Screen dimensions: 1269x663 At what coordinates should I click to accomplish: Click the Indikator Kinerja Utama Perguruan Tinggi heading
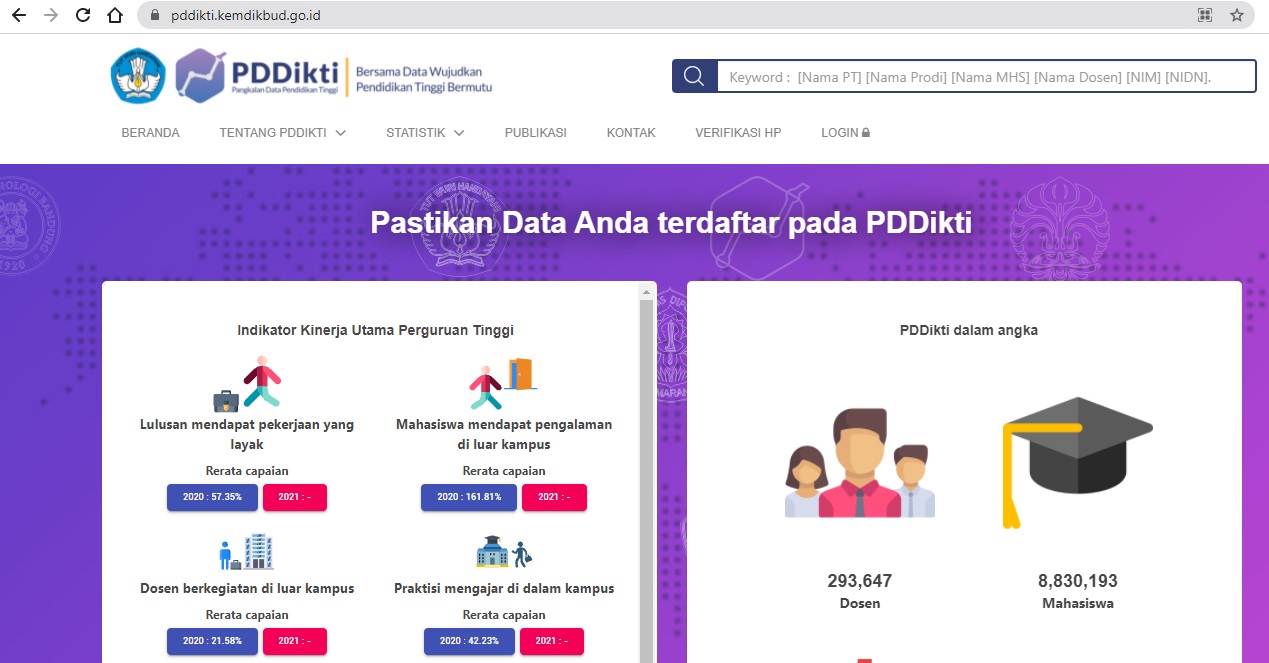[x=376, y=330]
